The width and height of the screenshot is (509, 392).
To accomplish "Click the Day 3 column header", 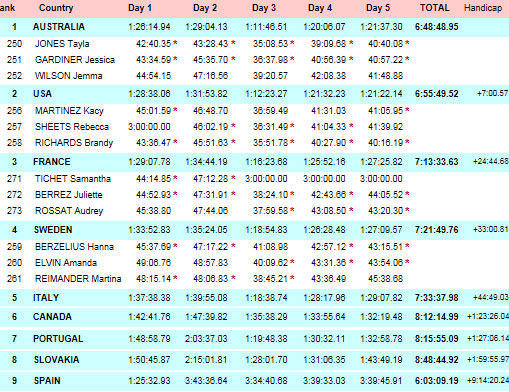I will pos(264,8).
